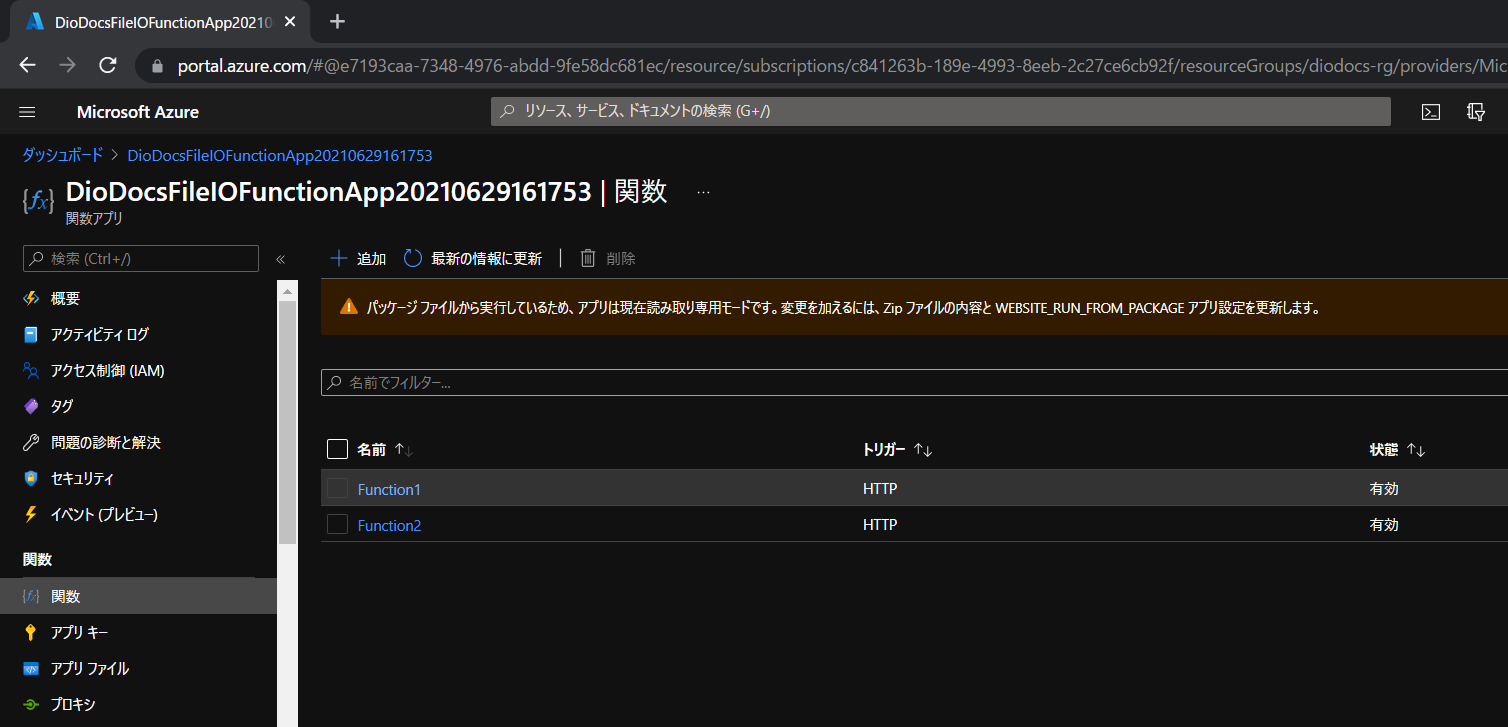
Task: Collapse the left sidebar with the double chevron
Action: pos(280,259)
